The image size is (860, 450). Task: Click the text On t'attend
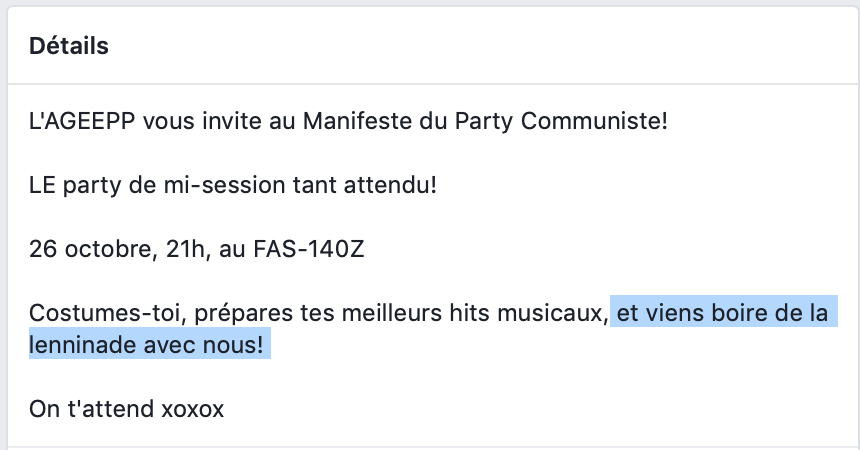click(91, 409)
